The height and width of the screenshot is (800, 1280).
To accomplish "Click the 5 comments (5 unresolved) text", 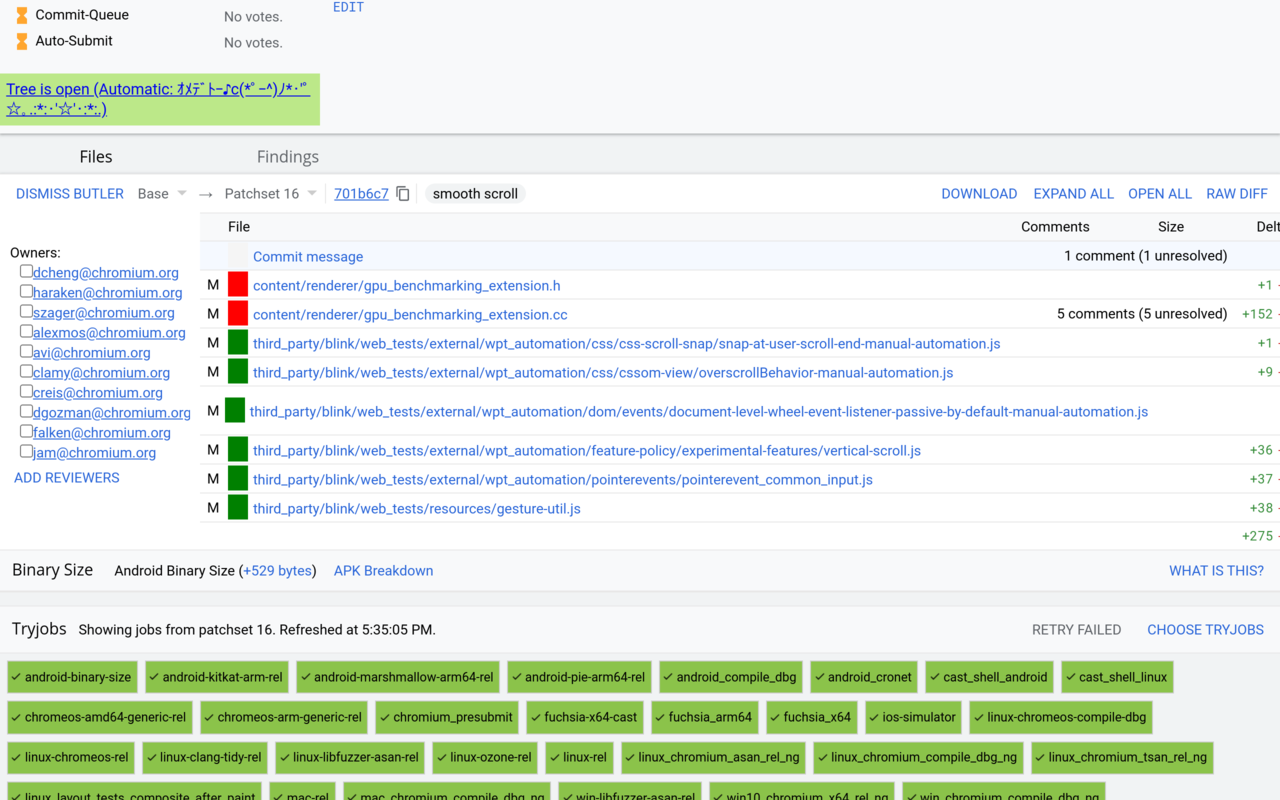I will tap(1142, 314).
